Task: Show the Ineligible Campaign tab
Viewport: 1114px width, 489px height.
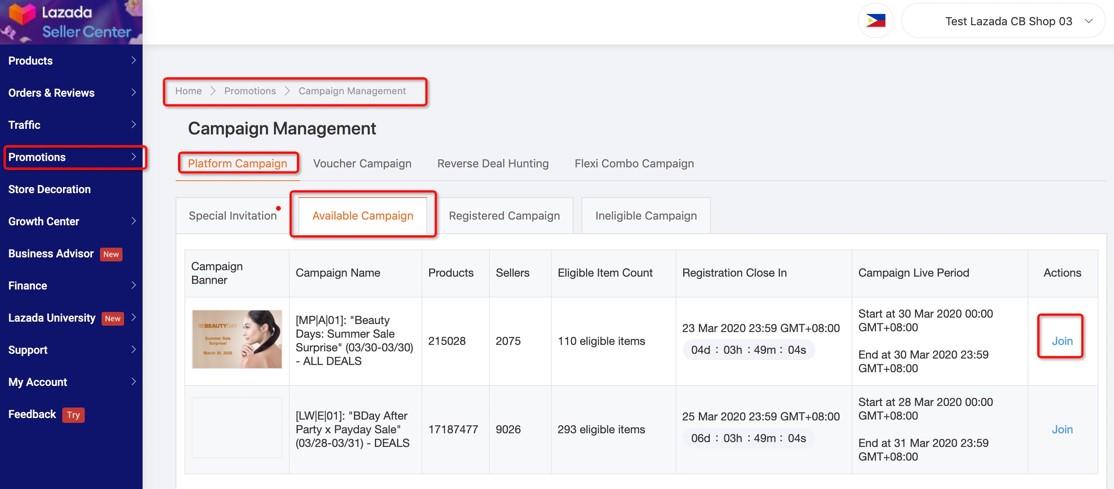Action: click(646, 216)
